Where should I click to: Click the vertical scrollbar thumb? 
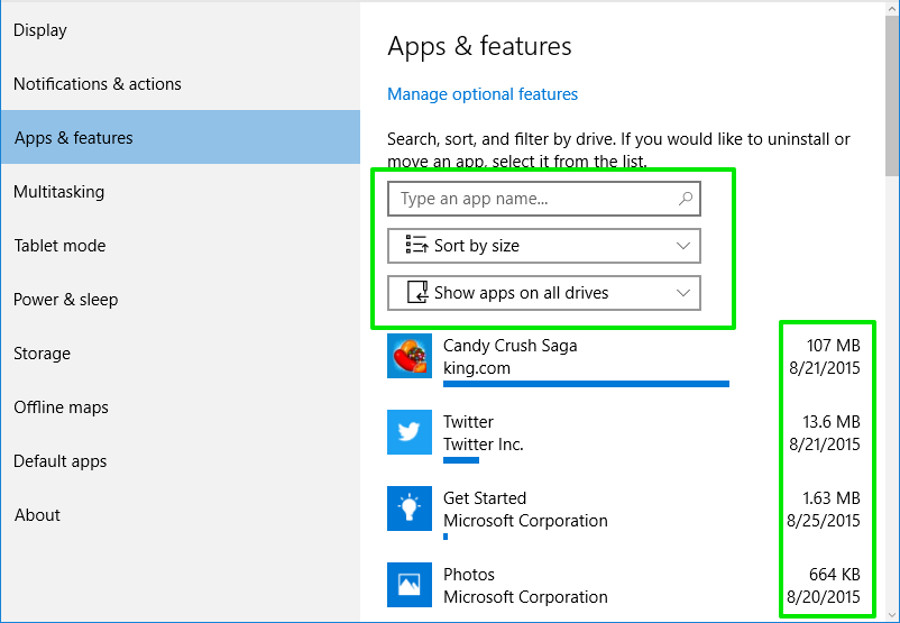892,95
